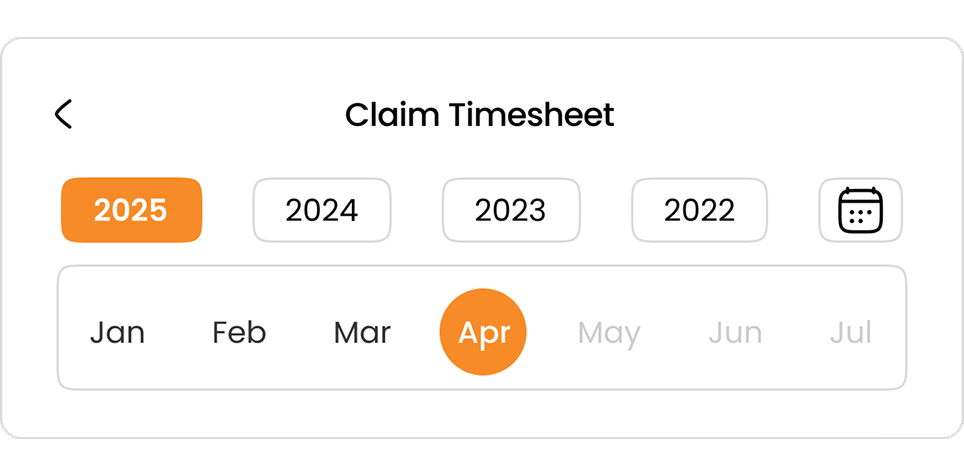Open the calendar date picker icon

click(x=861, y=210)
